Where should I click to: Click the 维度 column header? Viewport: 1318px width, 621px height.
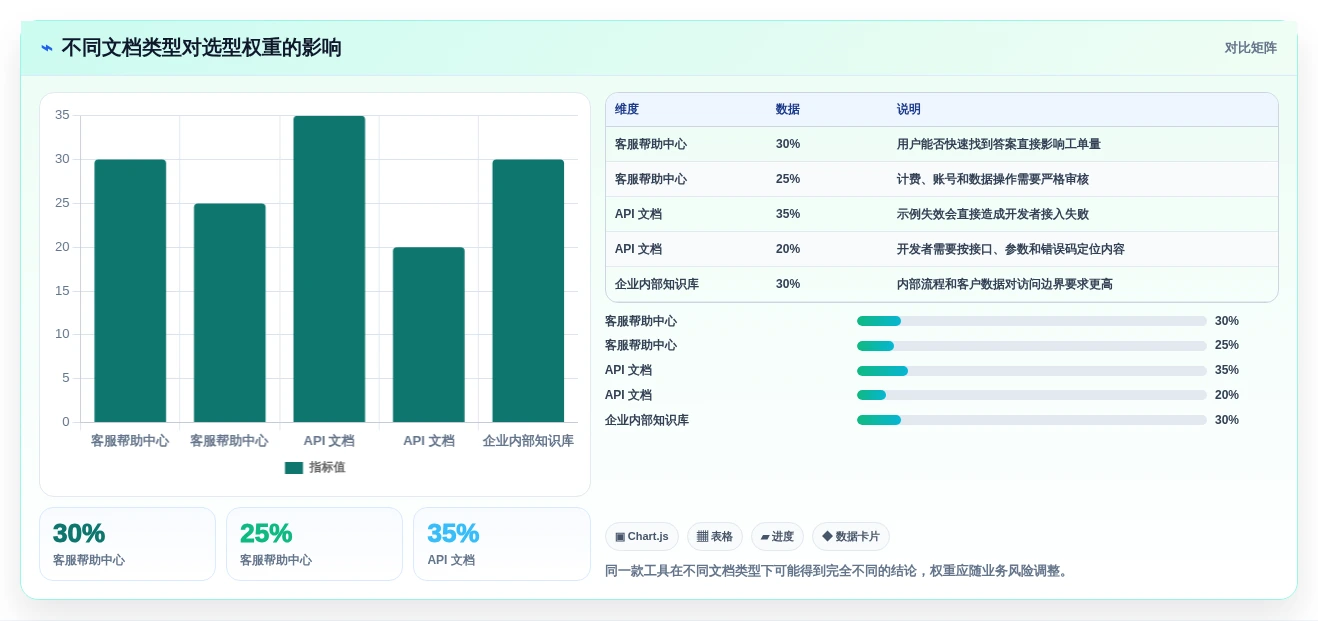pyautogui.click(x=627, y=110)
